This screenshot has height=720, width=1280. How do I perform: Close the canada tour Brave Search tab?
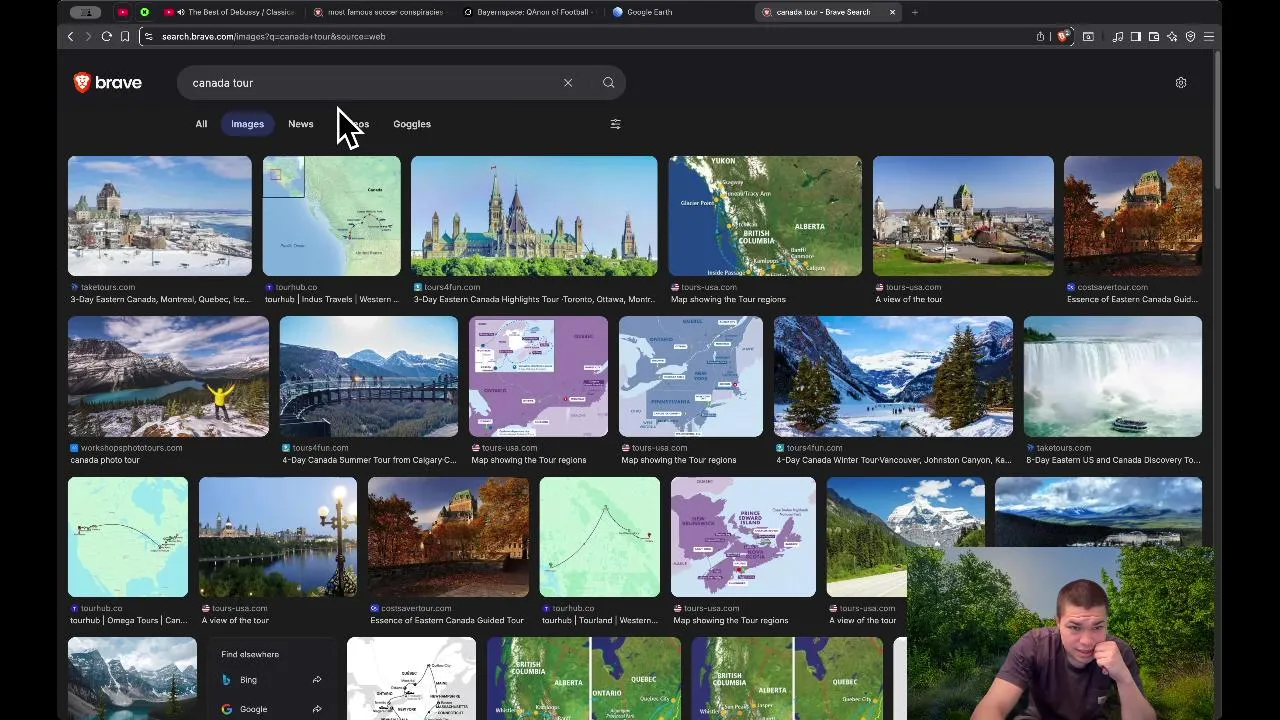[x=892, y=12]
